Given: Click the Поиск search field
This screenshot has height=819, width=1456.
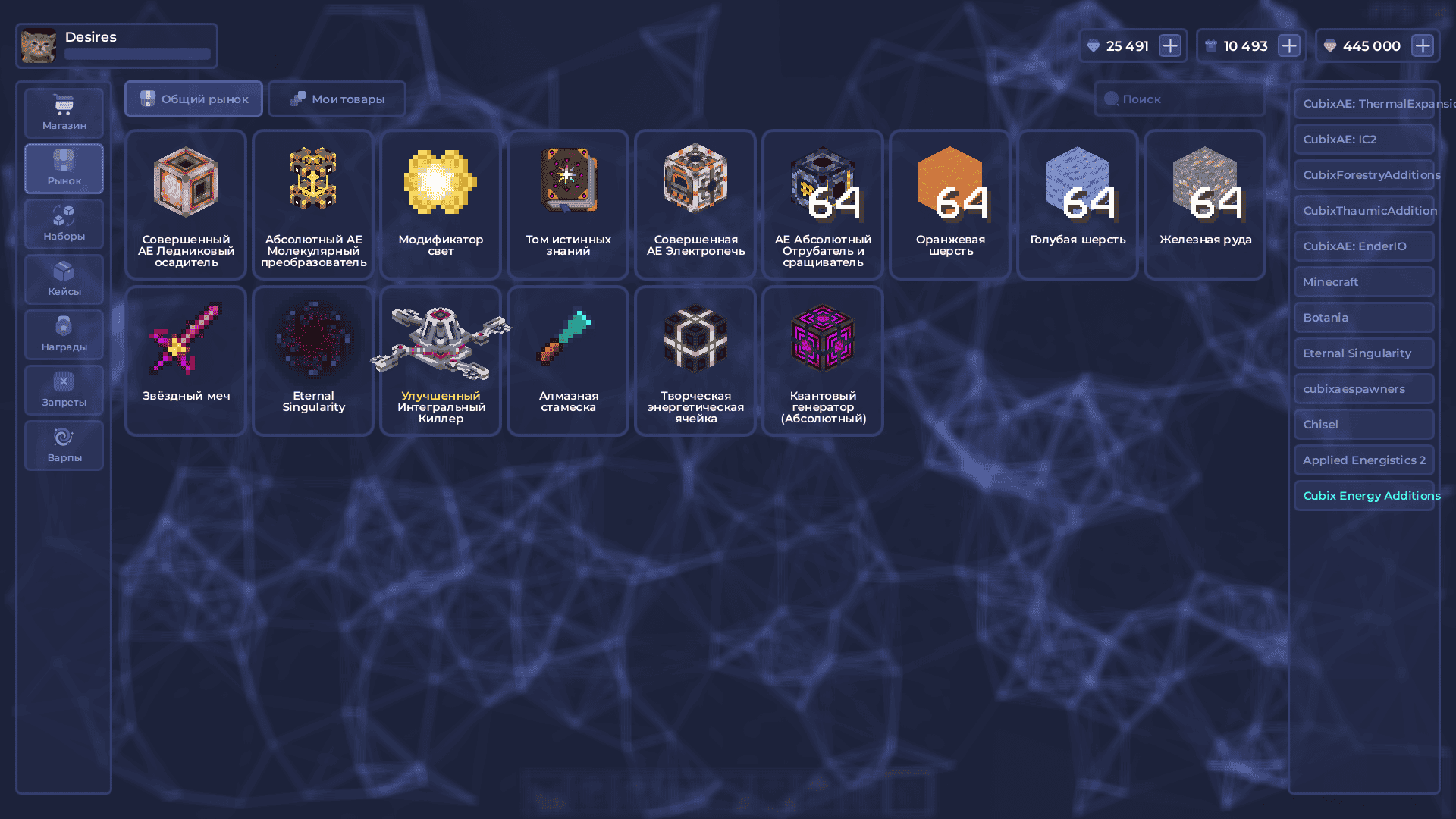Looking at the screenshot, I should coord(1180,99).
